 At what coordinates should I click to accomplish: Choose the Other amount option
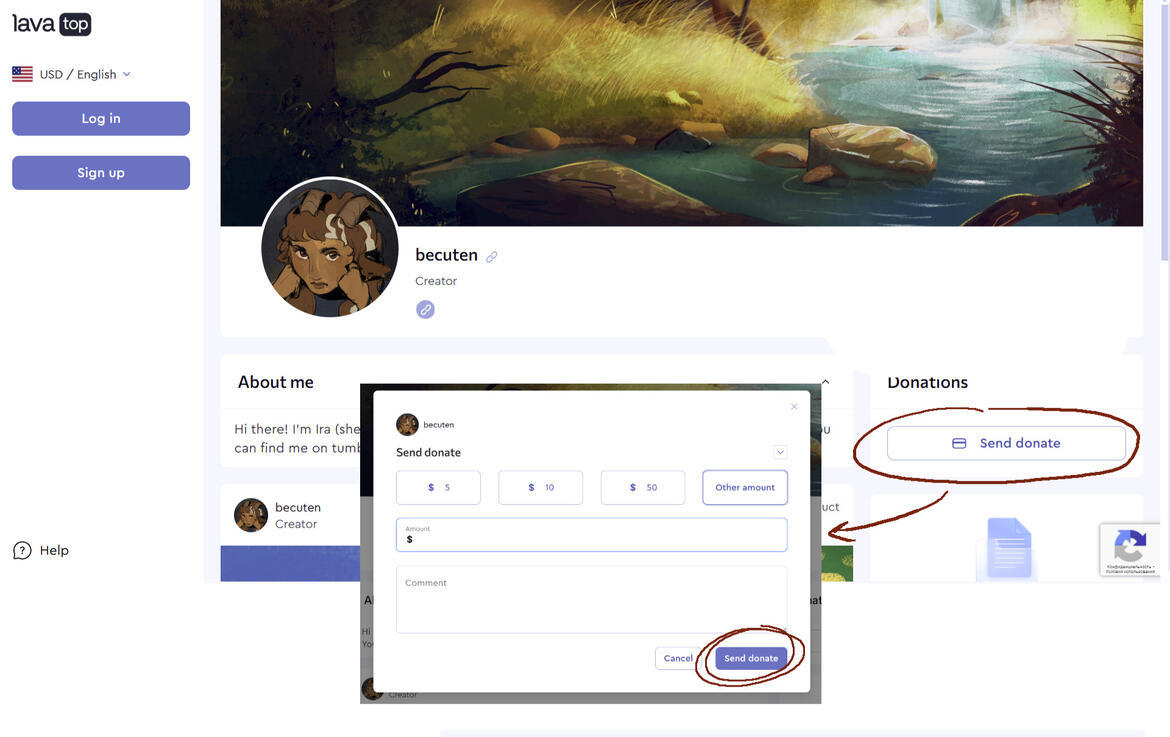745,487
